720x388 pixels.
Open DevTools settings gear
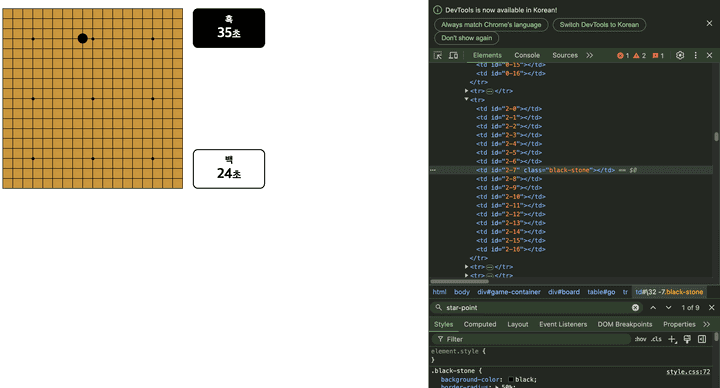[x=680, y=55]
